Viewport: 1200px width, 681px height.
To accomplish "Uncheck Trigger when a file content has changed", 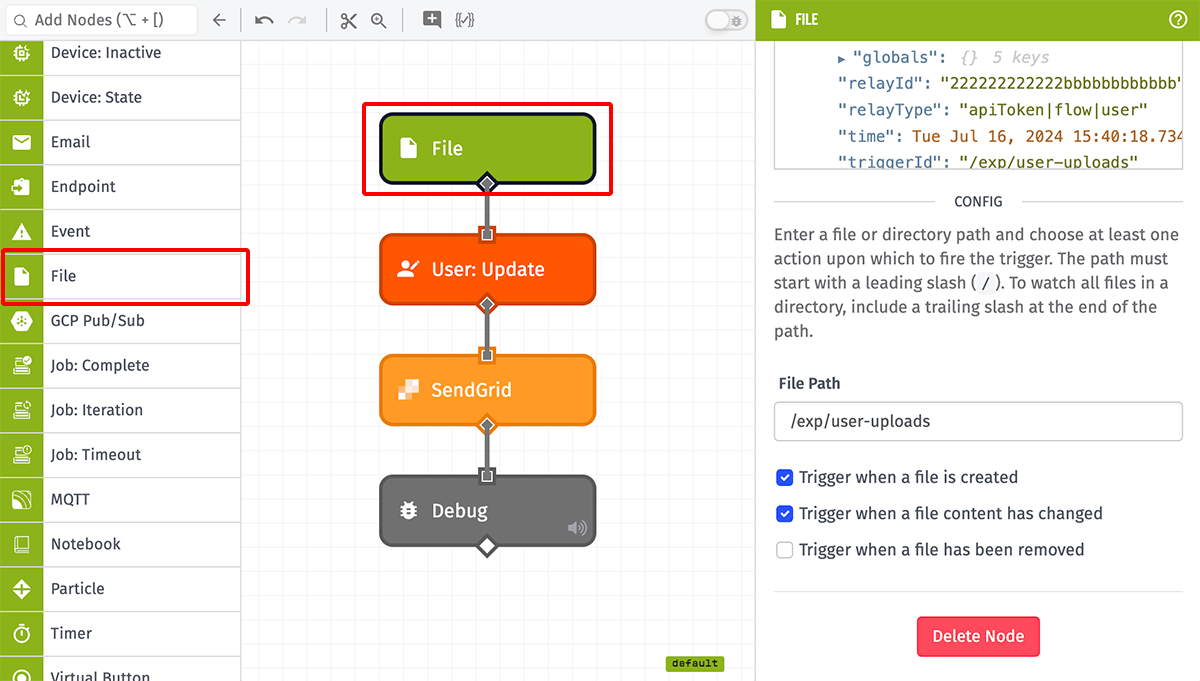I will click(x=785, y=513).
